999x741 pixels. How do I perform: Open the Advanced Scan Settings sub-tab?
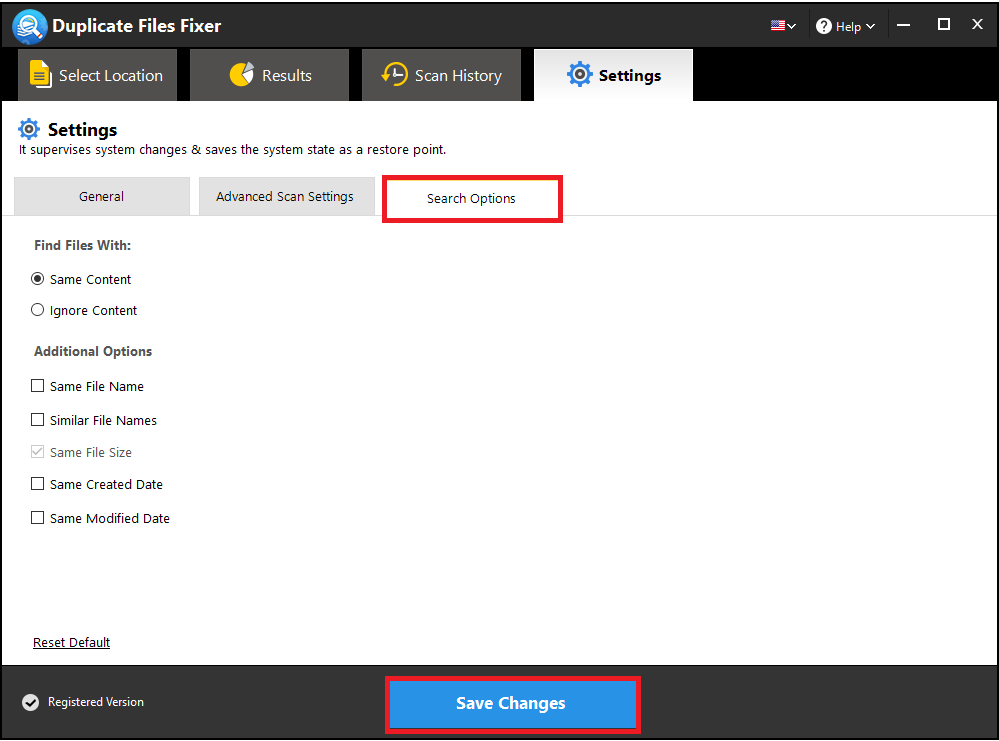(x=286, y=196)
